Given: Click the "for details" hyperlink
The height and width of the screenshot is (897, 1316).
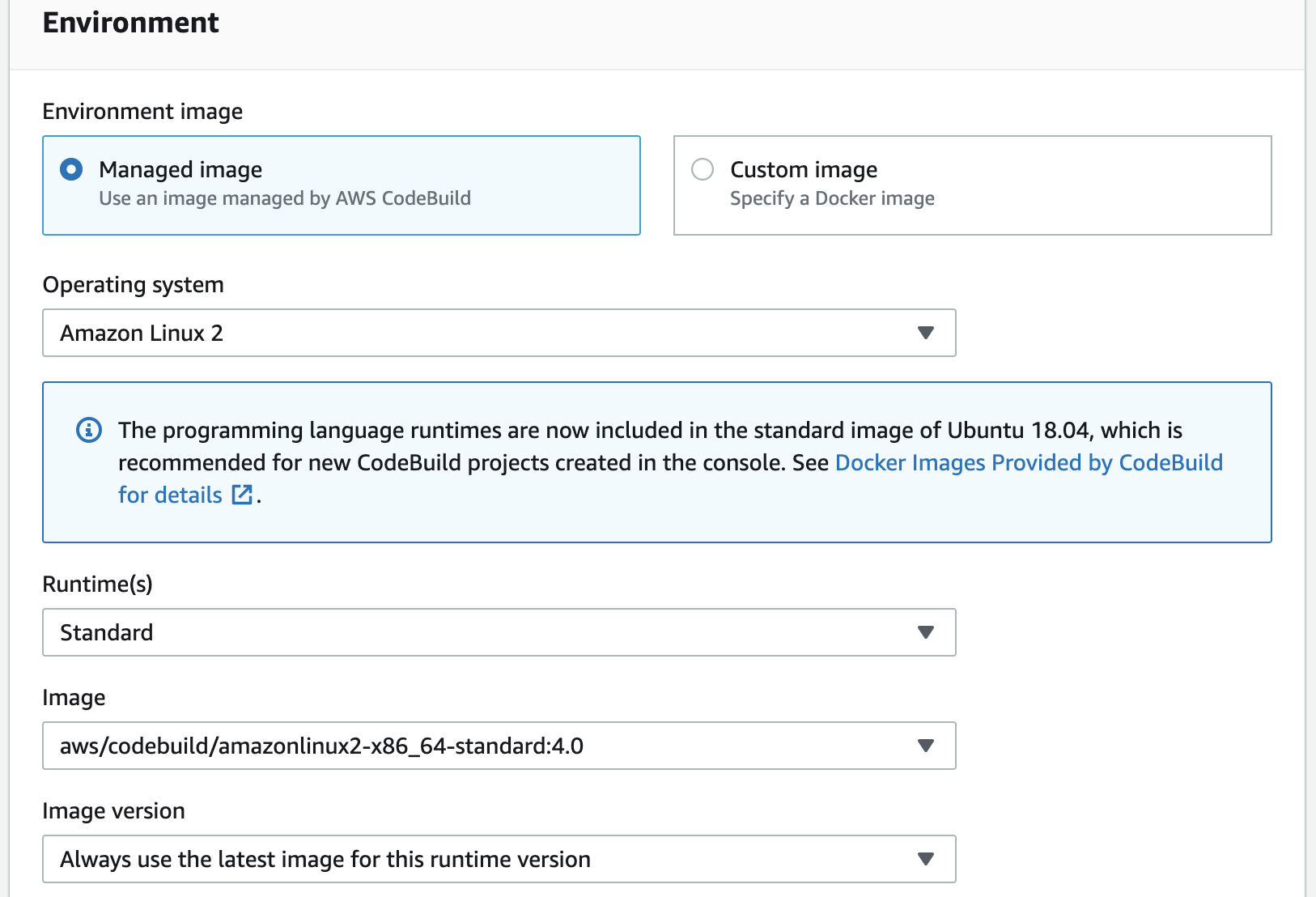Looking at the screenshot, I should (x=170, y=495).
